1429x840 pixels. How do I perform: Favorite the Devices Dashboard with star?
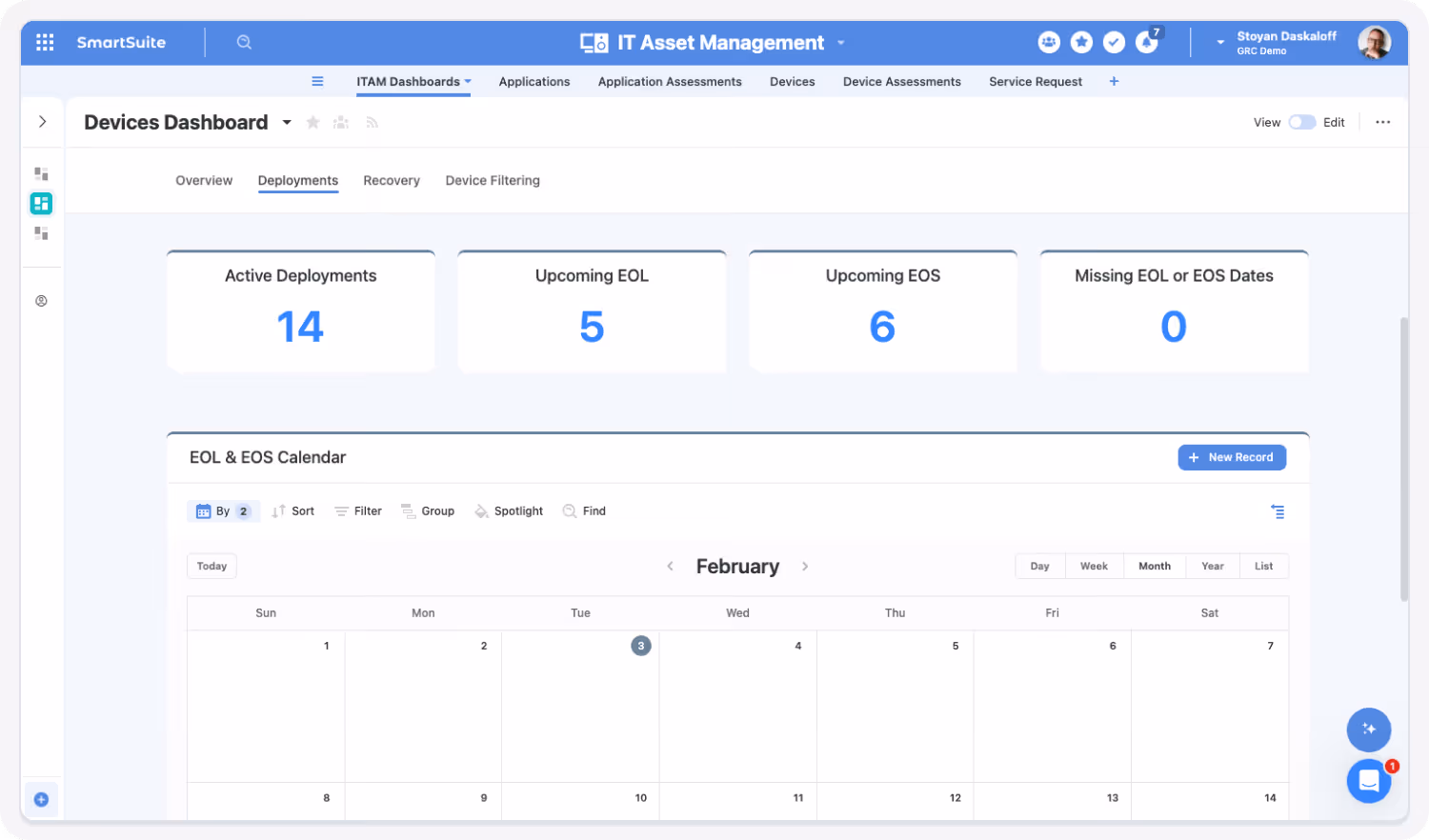312,123
